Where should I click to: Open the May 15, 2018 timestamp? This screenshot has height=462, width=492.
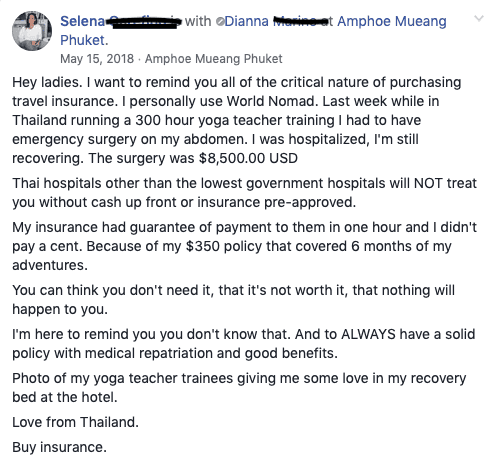(97, 59)
